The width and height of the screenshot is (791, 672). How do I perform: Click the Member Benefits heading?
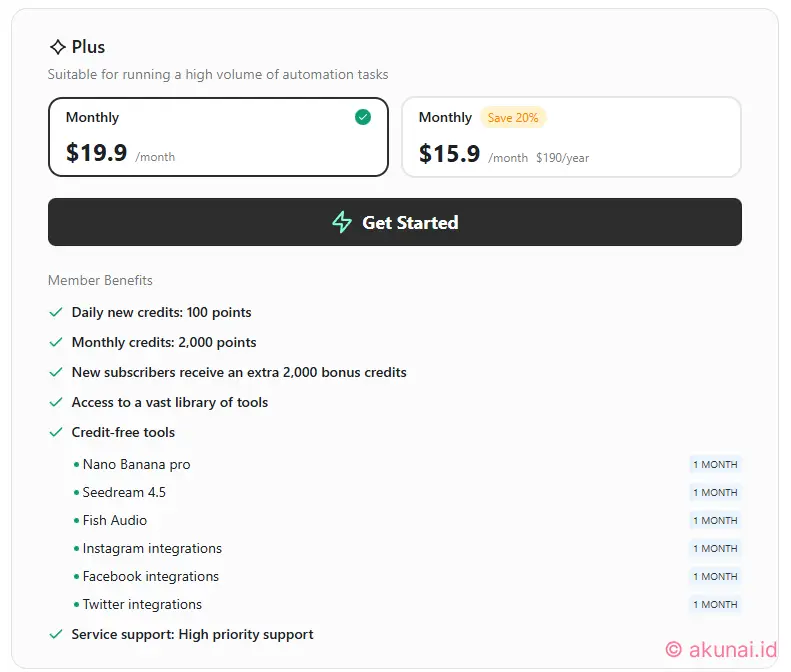coord(100,280)
